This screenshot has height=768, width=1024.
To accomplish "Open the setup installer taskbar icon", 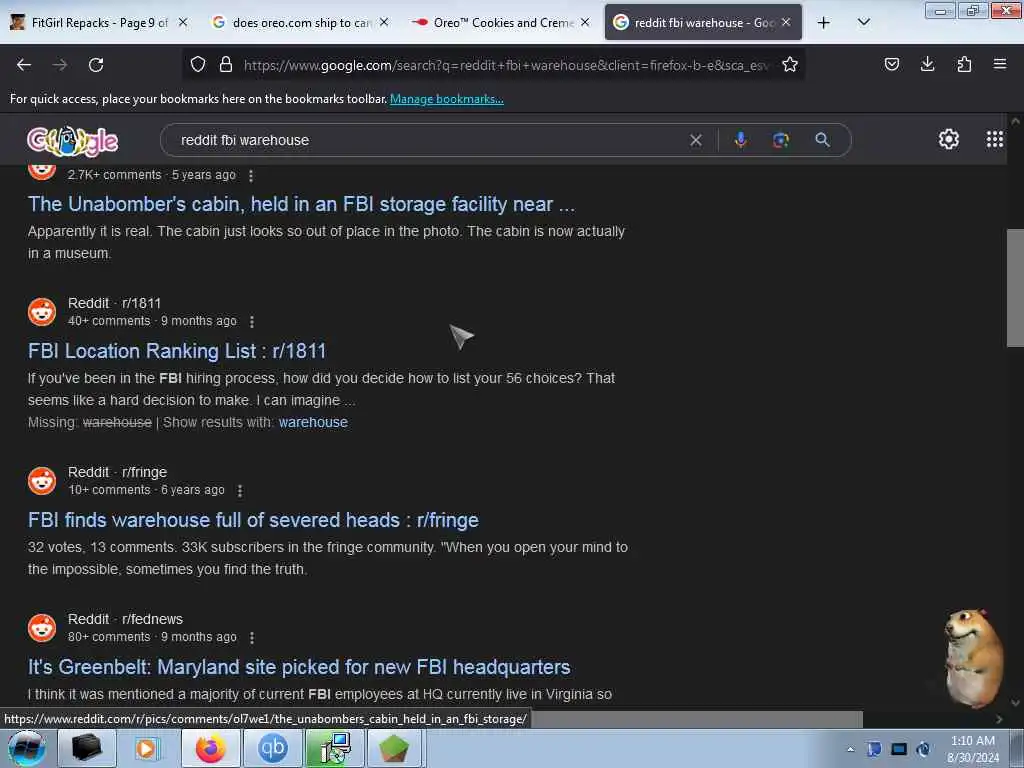I will (335, 748).
